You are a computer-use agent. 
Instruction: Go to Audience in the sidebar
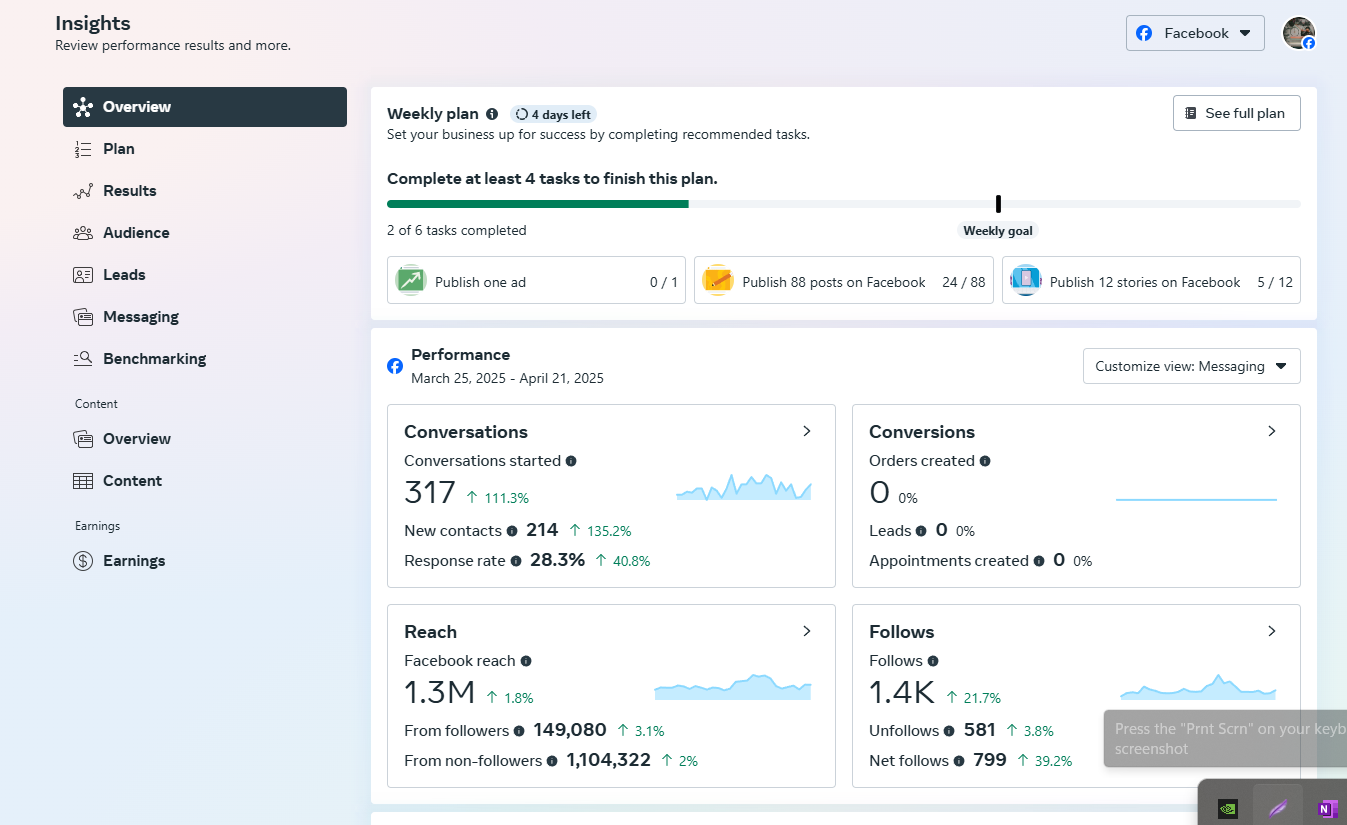[136, 233]
